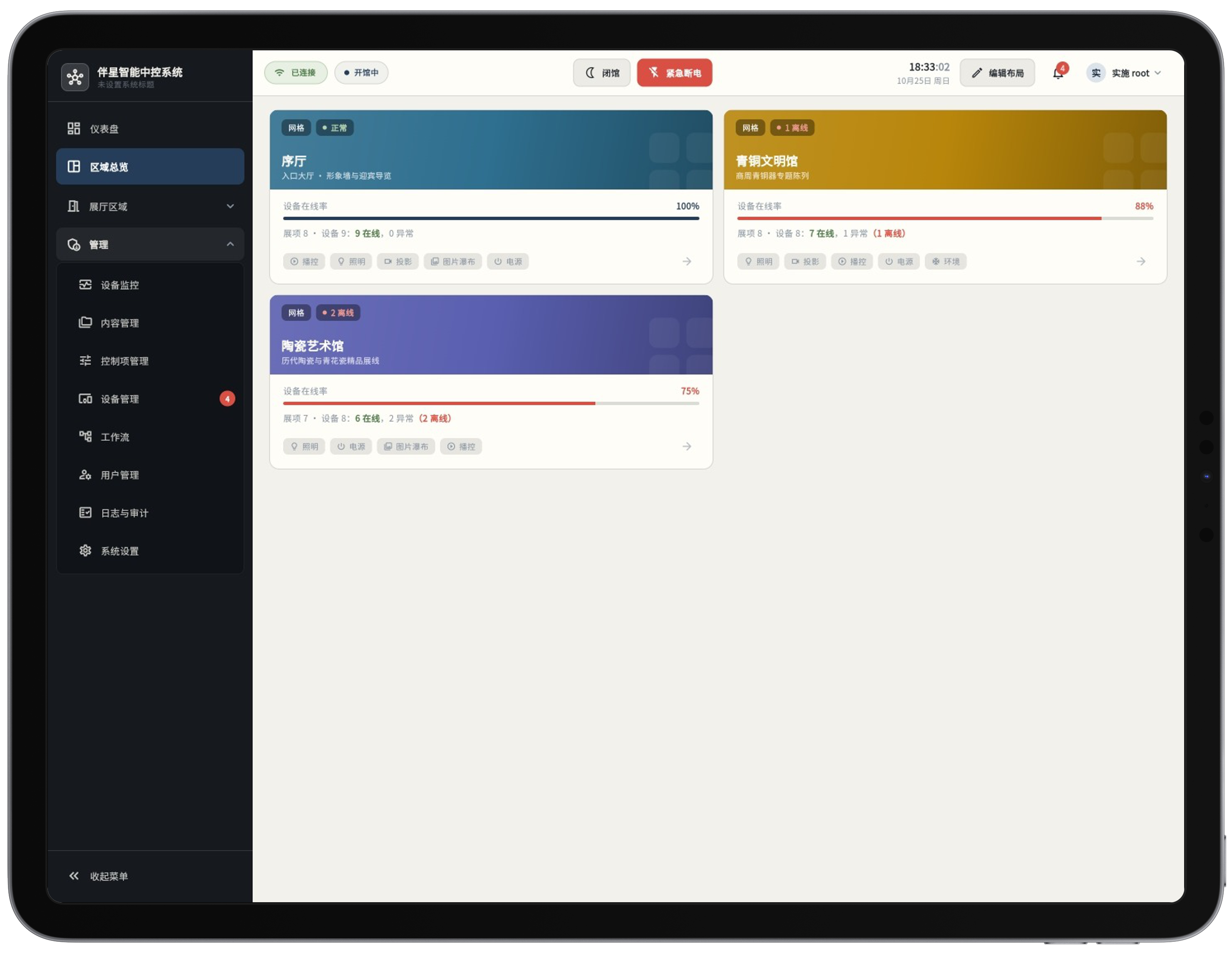Click the 工作流 workflow icon
This screenshot has width=1232, height=953.
[x=85, y=437]
